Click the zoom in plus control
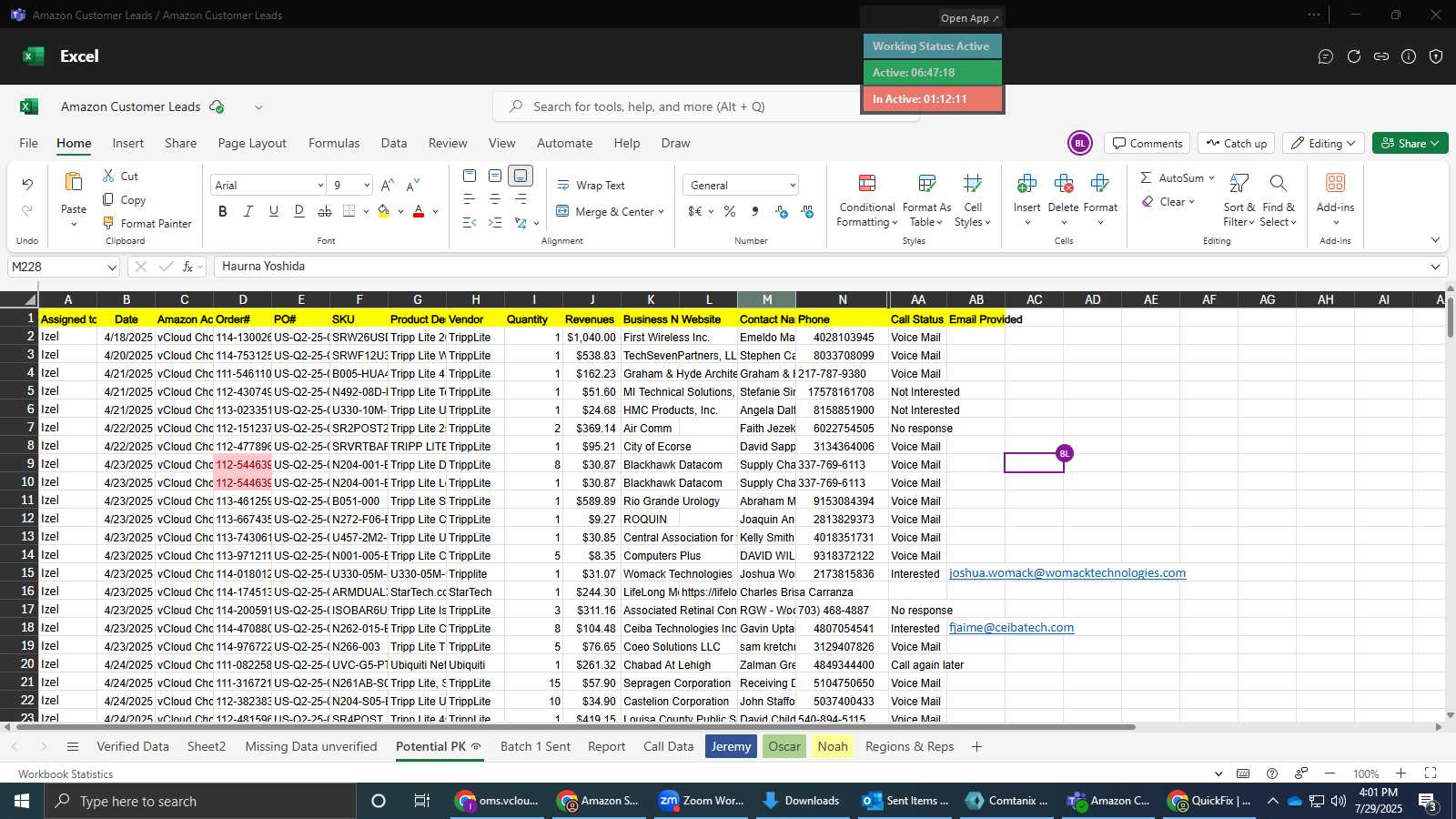This screenshot has width=1456, height=819. (x=1400, y=773)
